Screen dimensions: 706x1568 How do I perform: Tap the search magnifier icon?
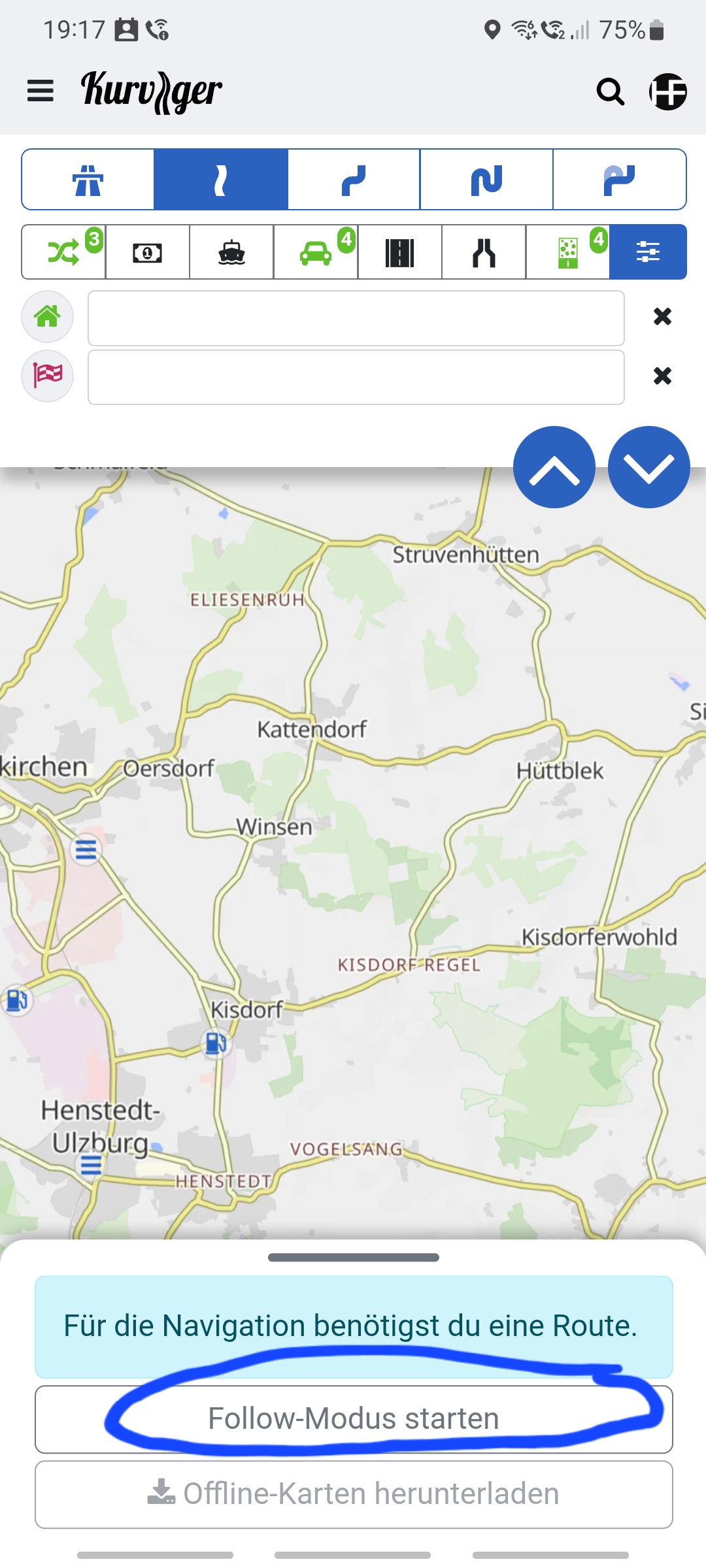pos(610,91)
